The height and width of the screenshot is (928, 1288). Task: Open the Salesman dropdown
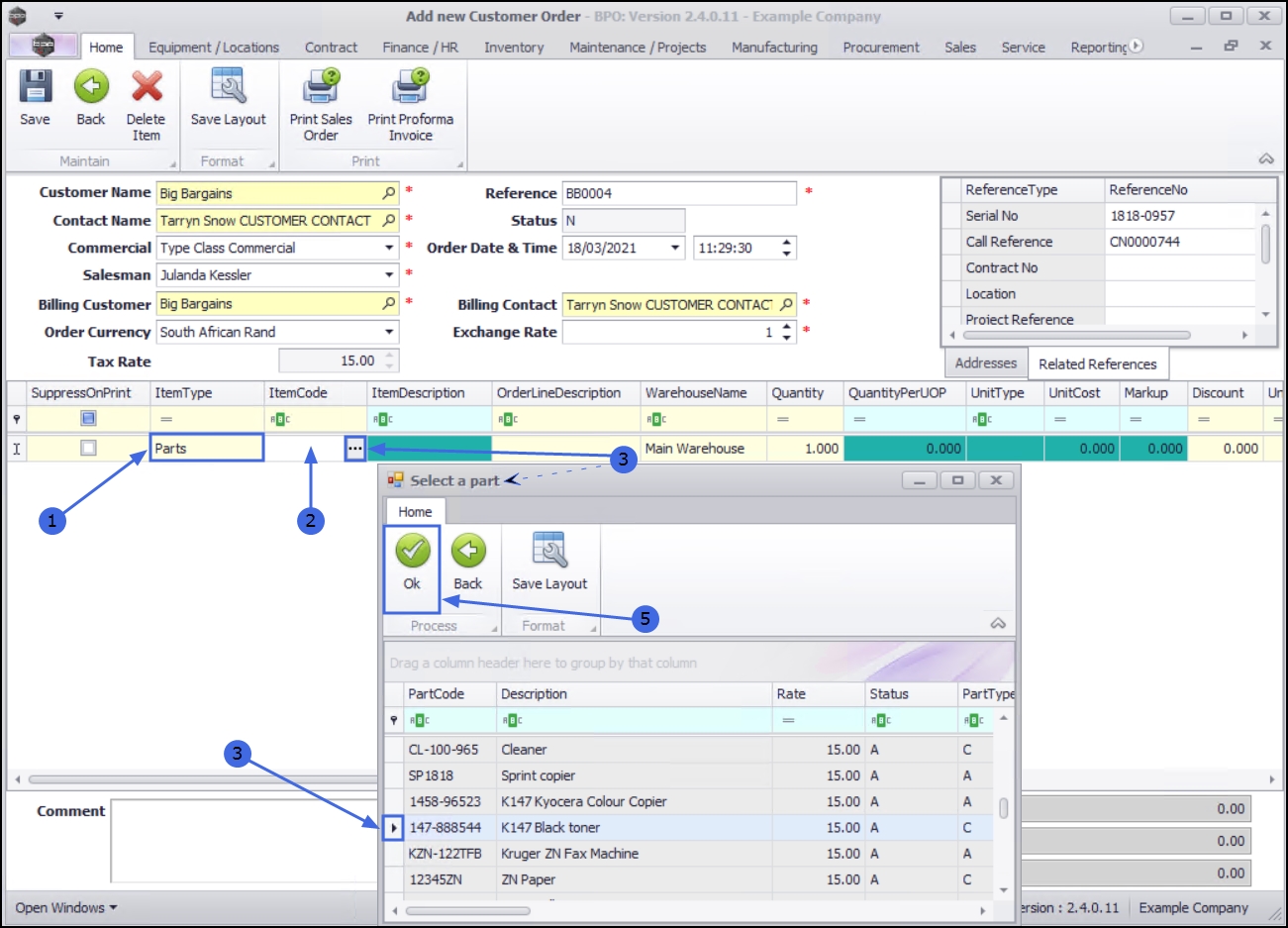click(x=390, y=275)
